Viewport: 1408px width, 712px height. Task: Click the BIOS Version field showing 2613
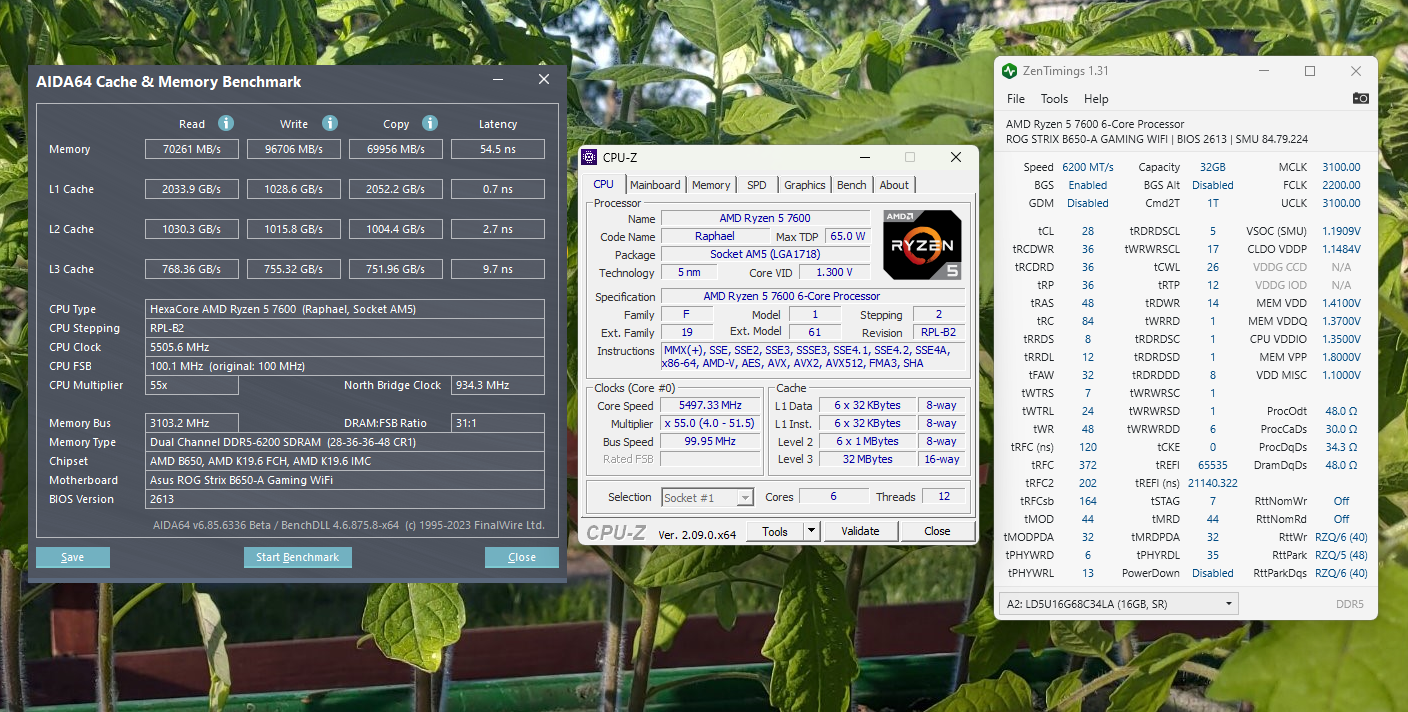click(x=346, y=499)
